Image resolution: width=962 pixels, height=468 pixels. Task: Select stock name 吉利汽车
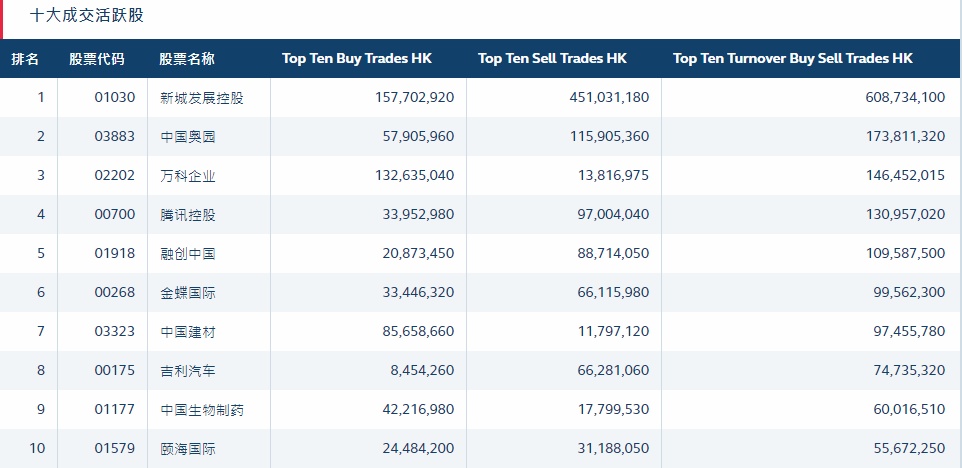[x=187, y=371]
